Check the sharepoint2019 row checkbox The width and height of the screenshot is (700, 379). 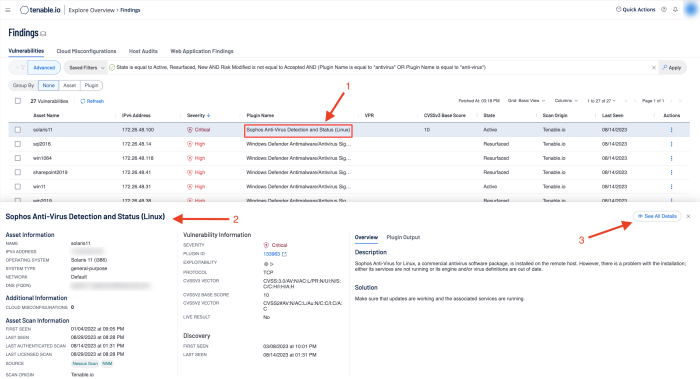[x=18, y=172]
